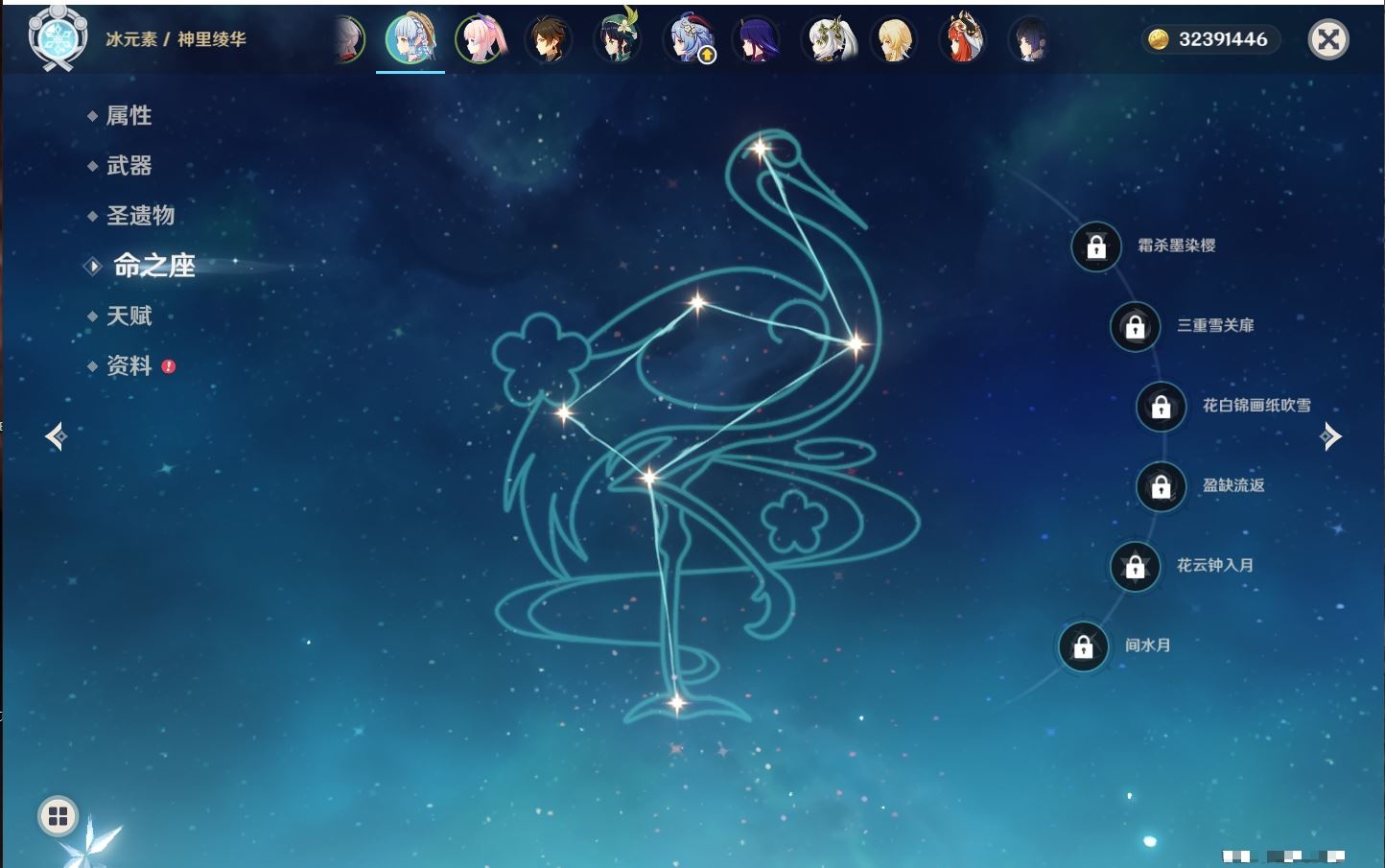1385x868 pixels.
Task: Click the 霜杀墨染樱 constellation label
Action: pos(1176,246)
